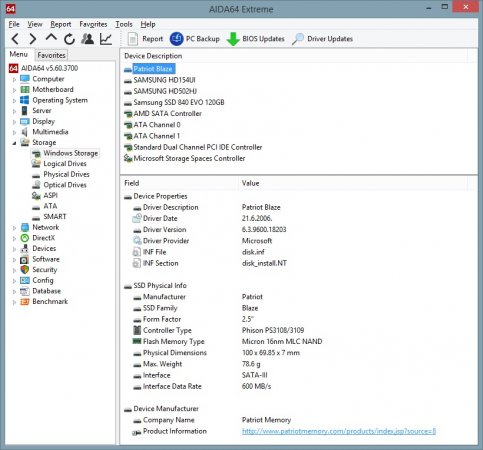Click the Value column header
The width and height of the screenshot is (483, 450).
(353, 183)
